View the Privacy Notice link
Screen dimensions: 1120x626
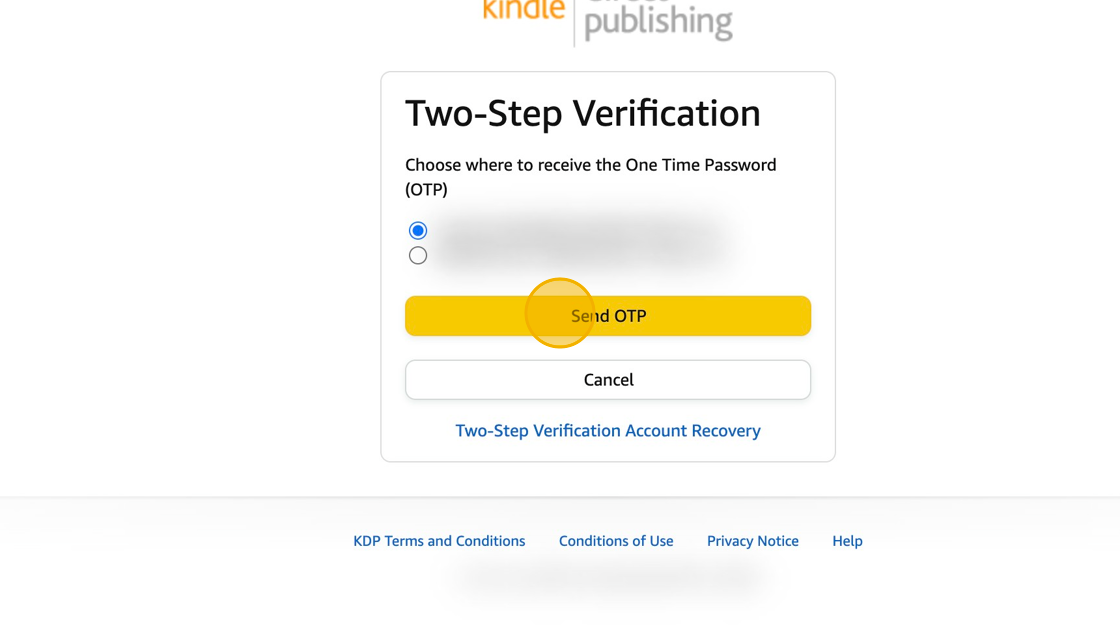click(x=753, y=541)
